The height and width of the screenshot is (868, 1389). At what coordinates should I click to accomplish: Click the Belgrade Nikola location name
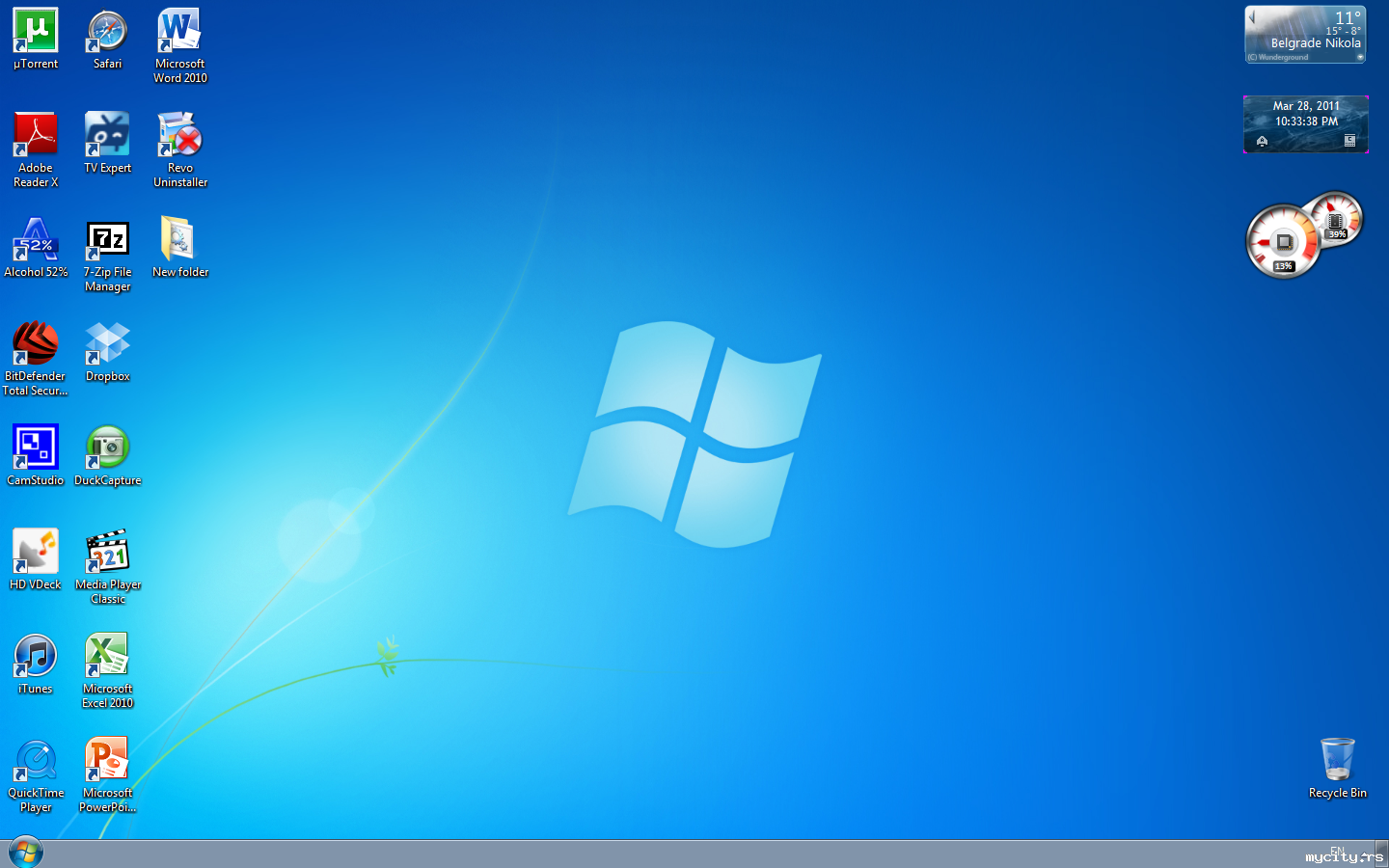pos(1316,43)
